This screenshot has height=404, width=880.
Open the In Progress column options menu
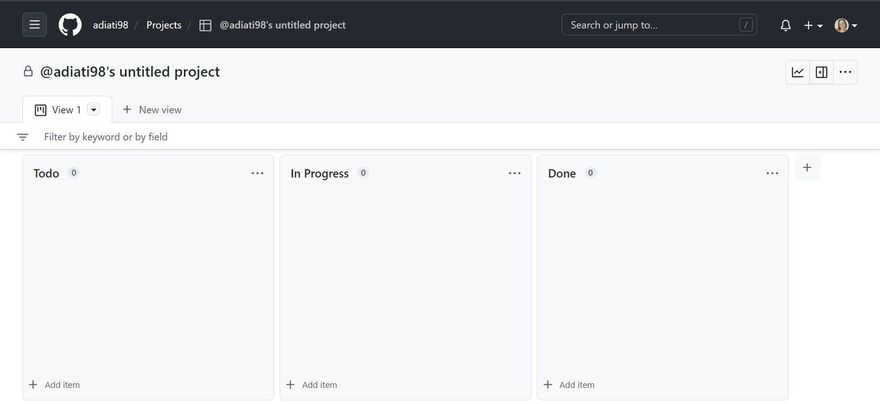(515, 173)
